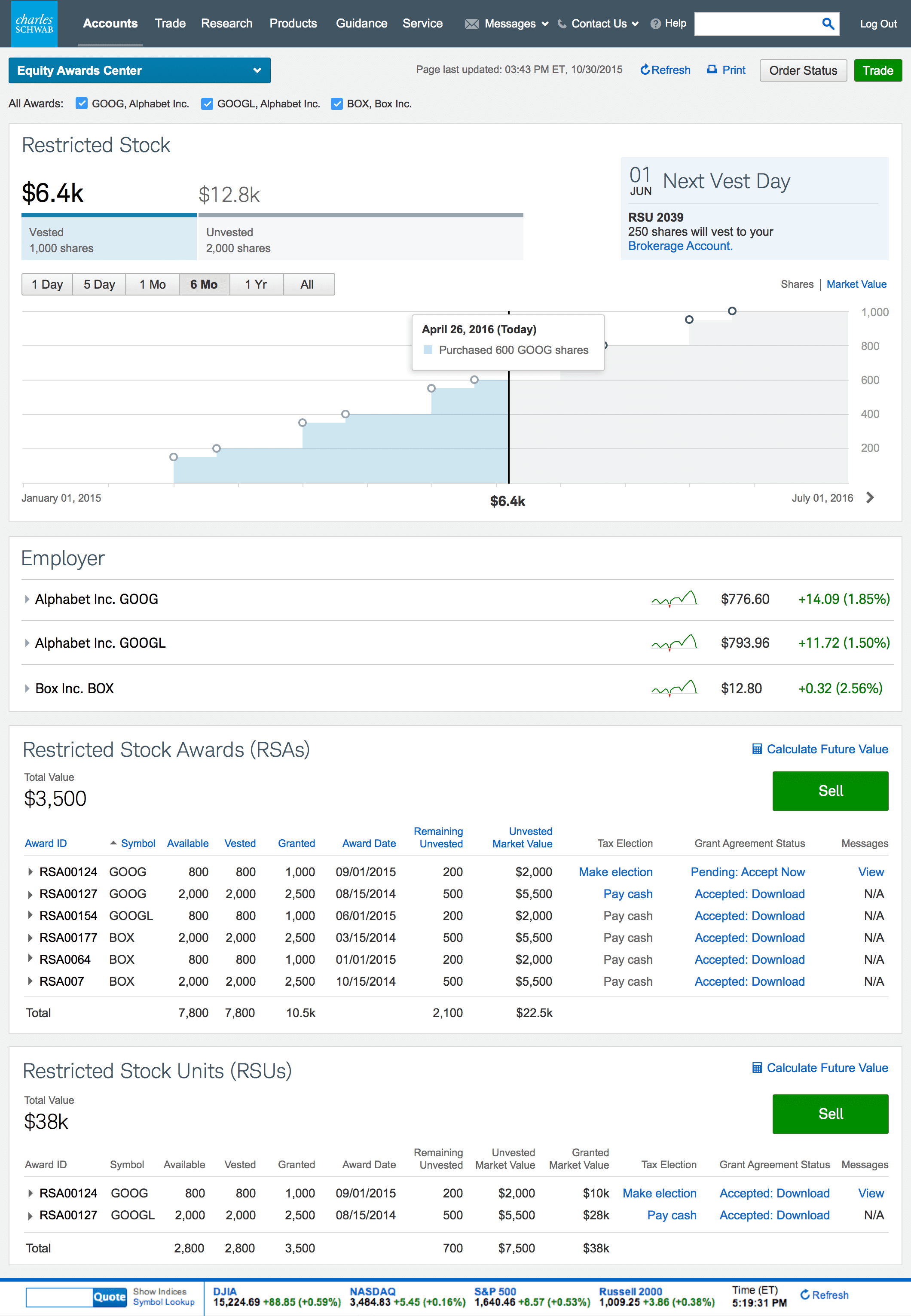The height and width of the screenshot is (1316, 911).
Task: Click the Messages envelope icon
Action: (471, 24)
